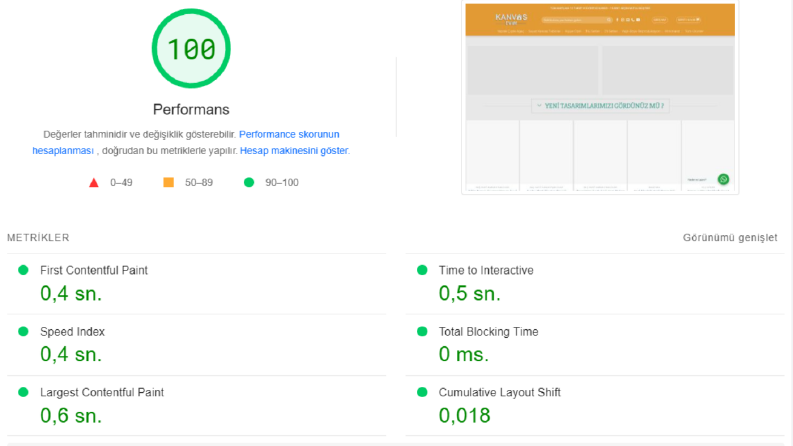
Task: Click WhatsApp icon in the screenshot preview
Action: point(723,179)
